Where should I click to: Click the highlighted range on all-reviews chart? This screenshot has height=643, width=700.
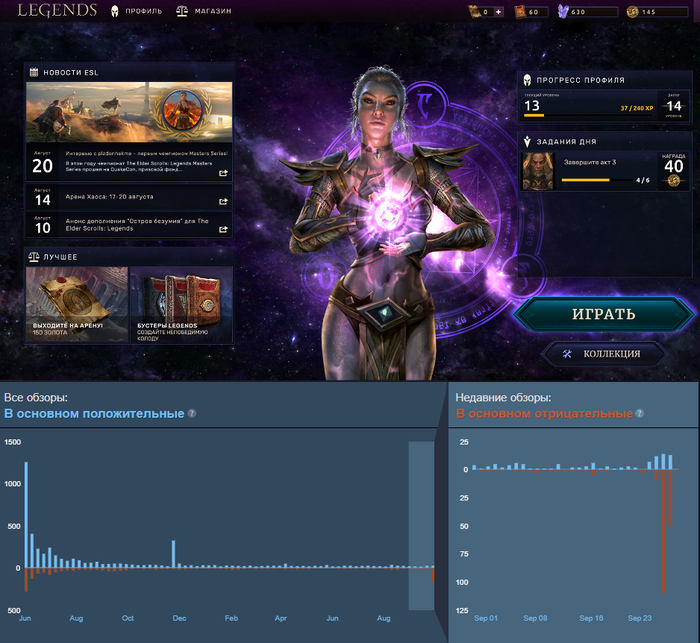(421, 525)
